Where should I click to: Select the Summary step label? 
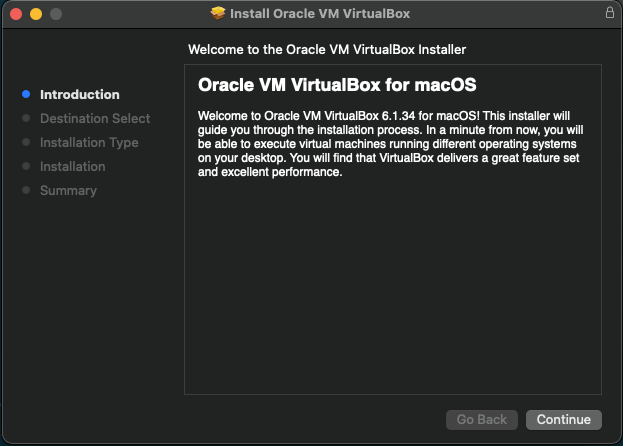tap(68, 191)
